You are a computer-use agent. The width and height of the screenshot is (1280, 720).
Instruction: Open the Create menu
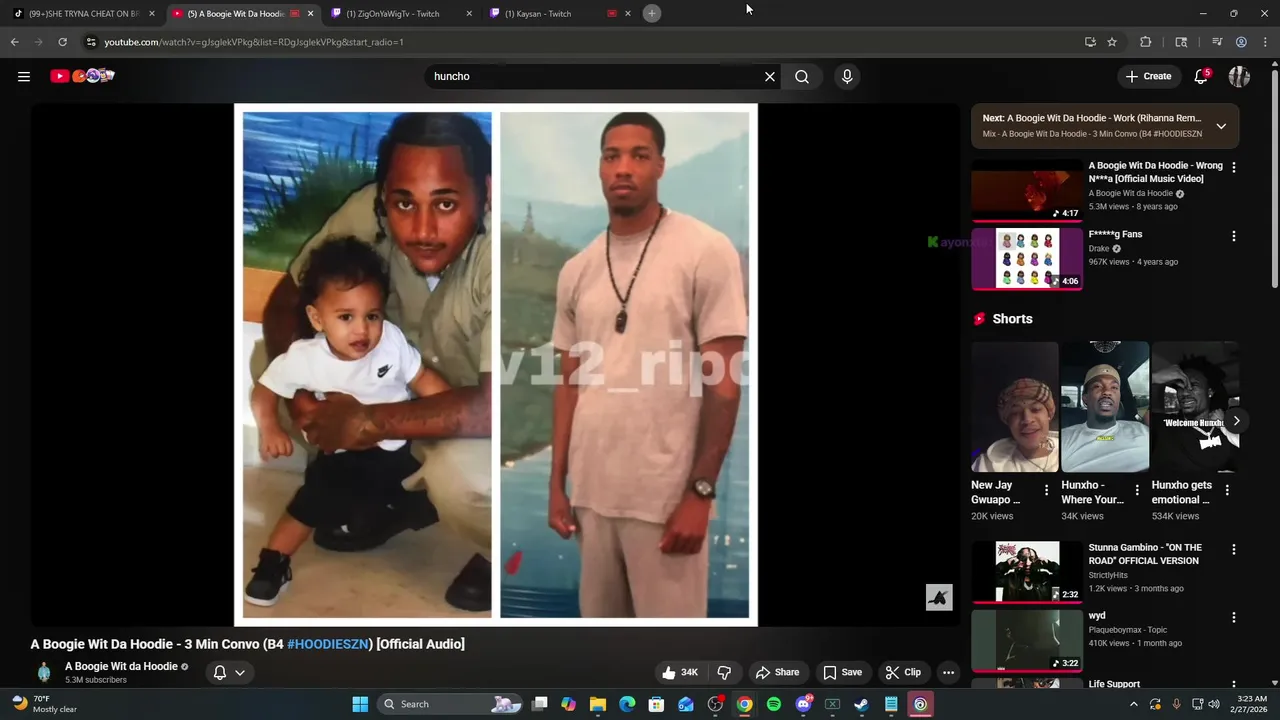1148,76
